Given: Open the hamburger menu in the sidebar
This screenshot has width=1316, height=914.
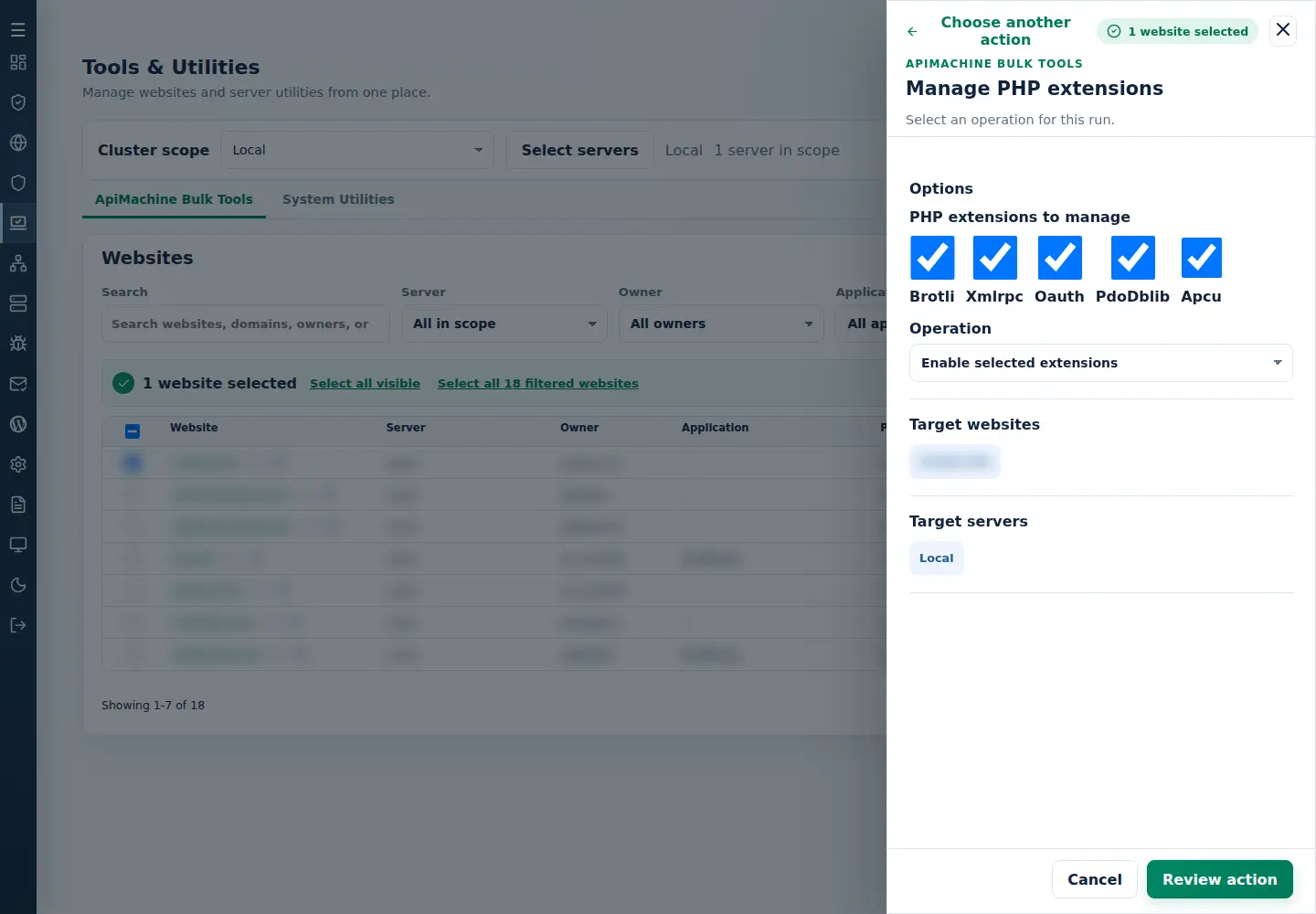Looking at the screenshot, I should pyautogui.click(x=18, y=30).
